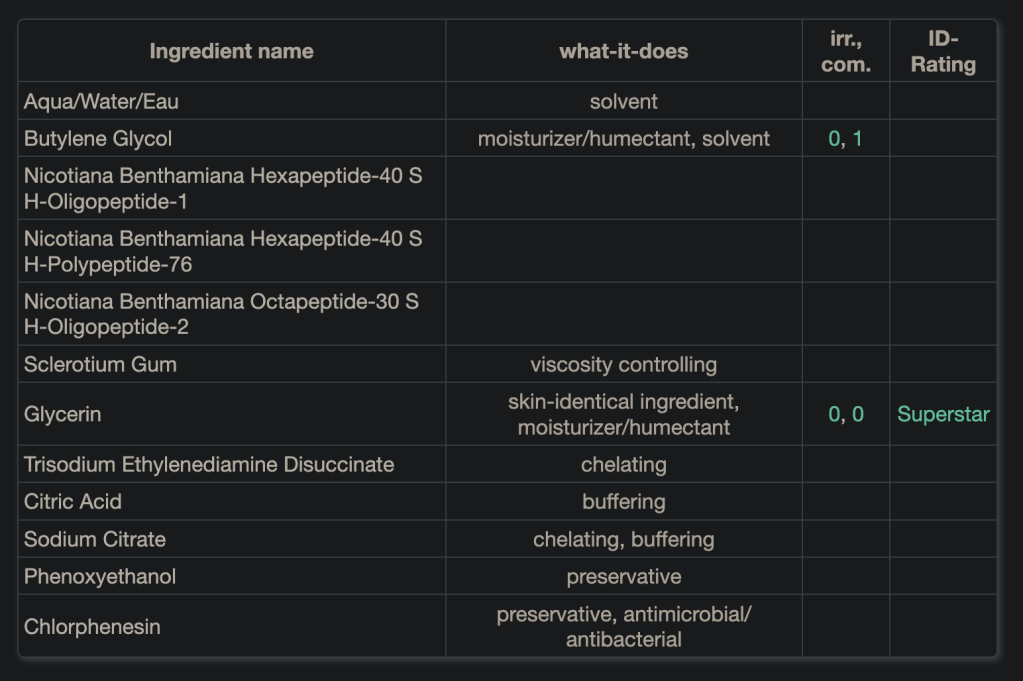Open the Hexapeptide-40 SH-Oligopeptide-1 ingredient
Screen dimensions: 1023x681
[222, 189]
